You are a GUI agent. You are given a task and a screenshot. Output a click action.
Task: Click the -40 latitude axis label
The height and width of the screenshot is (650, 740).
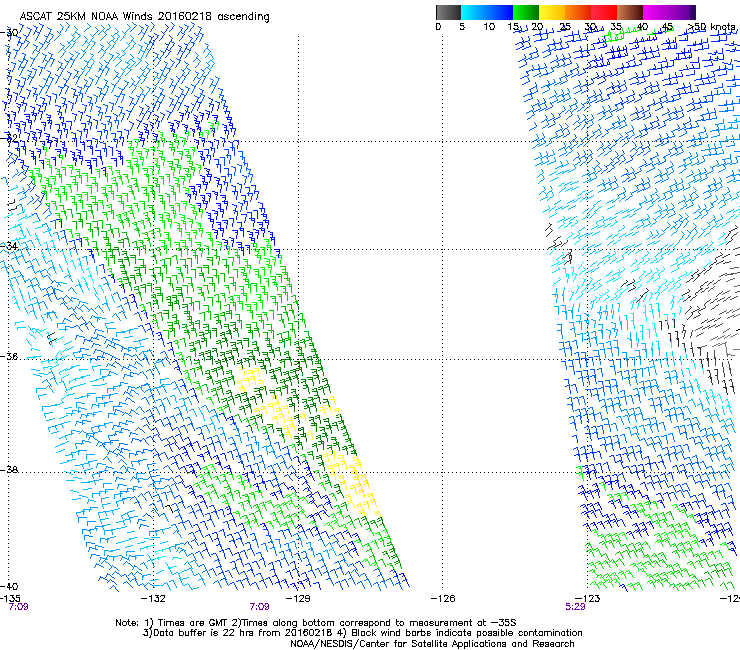[9, 586]
